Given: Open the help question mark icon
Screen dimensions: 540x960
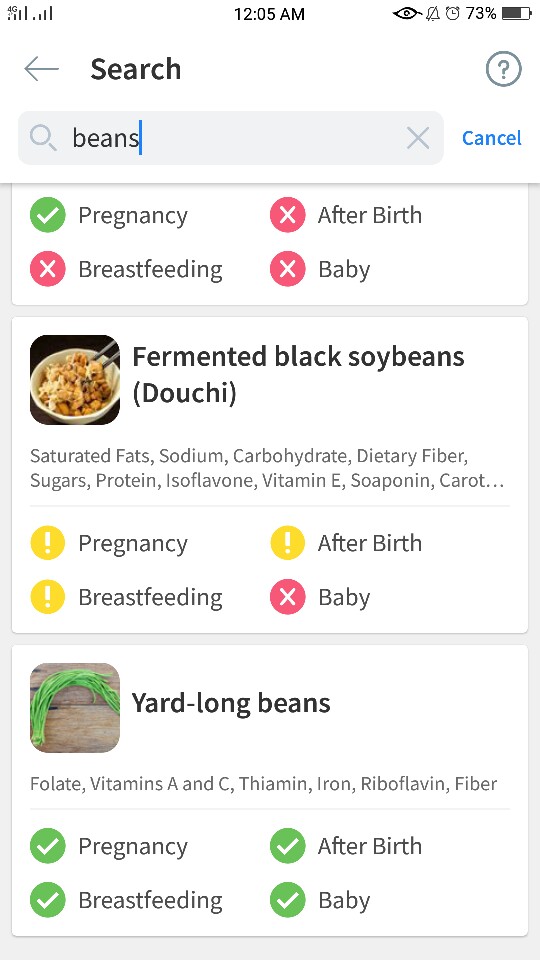Looking at the screenshot, I should click(503, 69).
